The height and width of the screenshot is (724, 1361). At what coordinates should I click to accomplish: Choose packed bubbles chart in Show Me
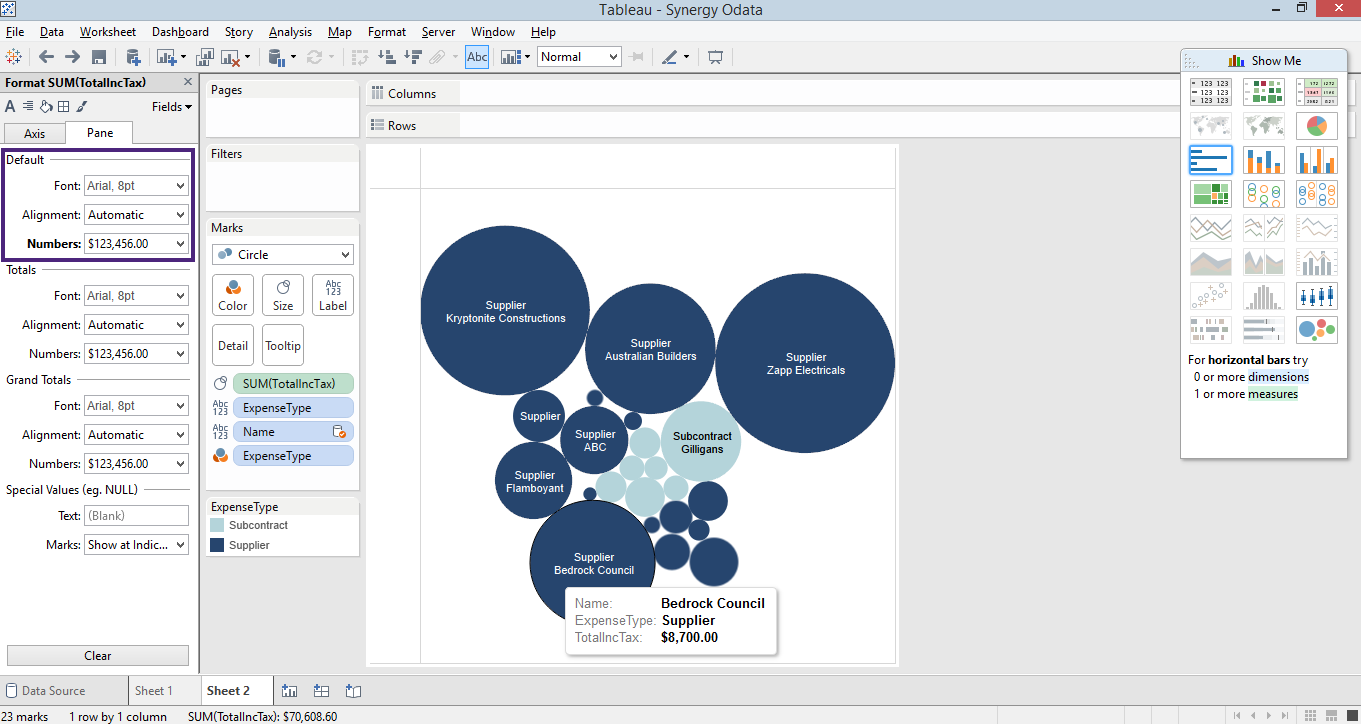(1316, 330)
